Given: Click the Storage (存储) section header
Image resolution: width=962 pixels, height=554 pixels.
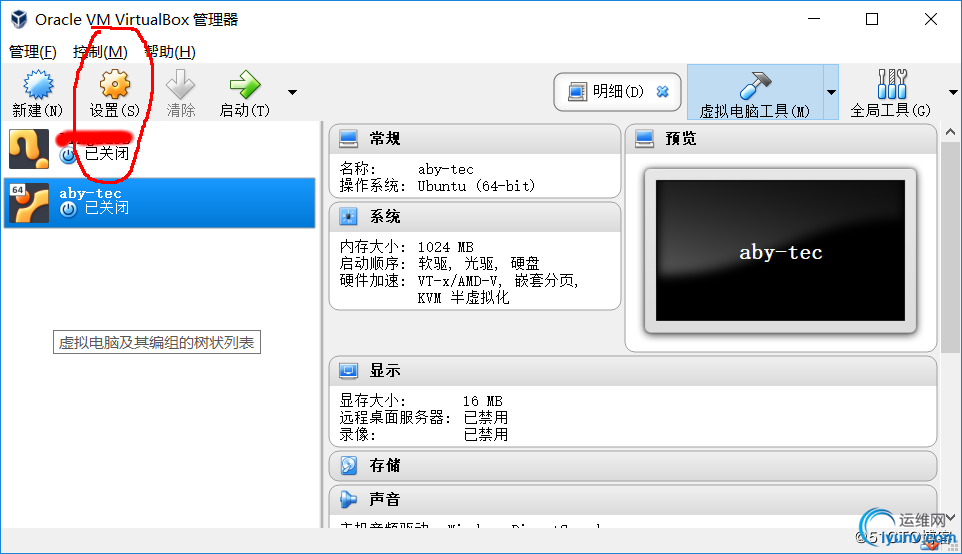Looking at the screenshot, I should click(633, 466).
